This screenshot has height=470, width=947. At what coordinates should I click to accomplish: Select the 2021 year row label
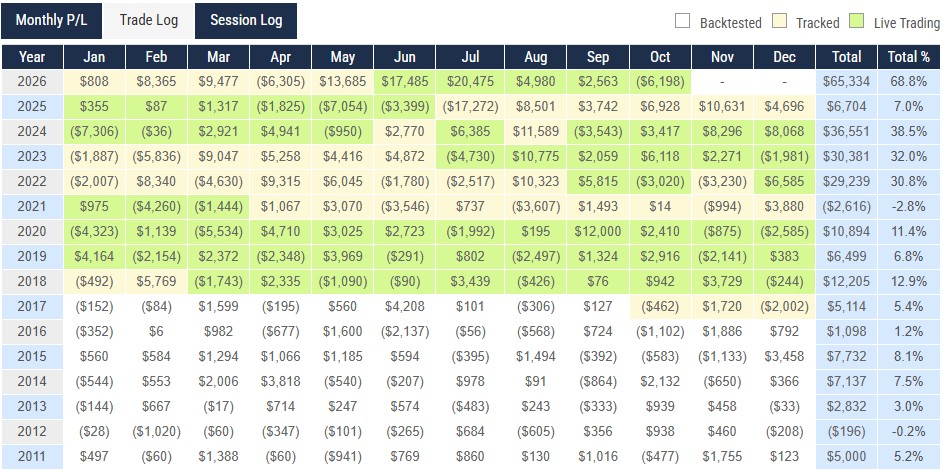coord(32,207)
